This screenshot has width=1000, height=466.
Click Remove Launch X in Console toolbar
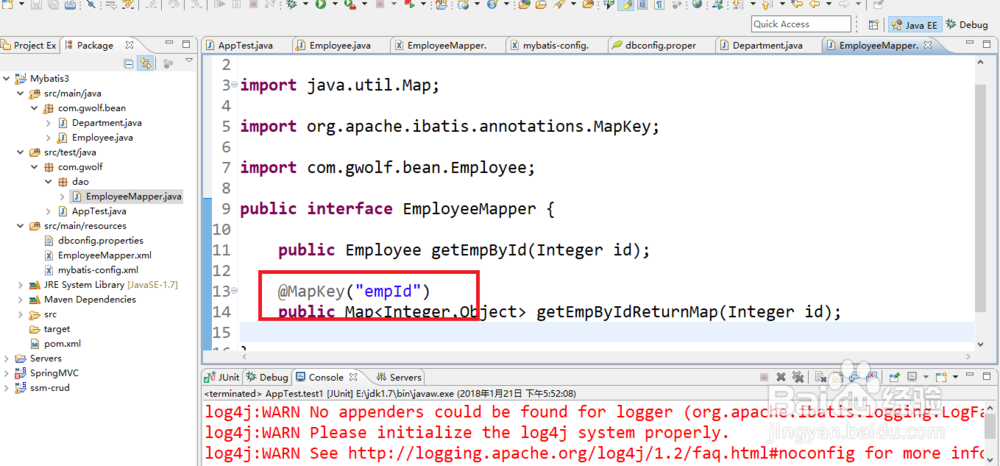781,377
